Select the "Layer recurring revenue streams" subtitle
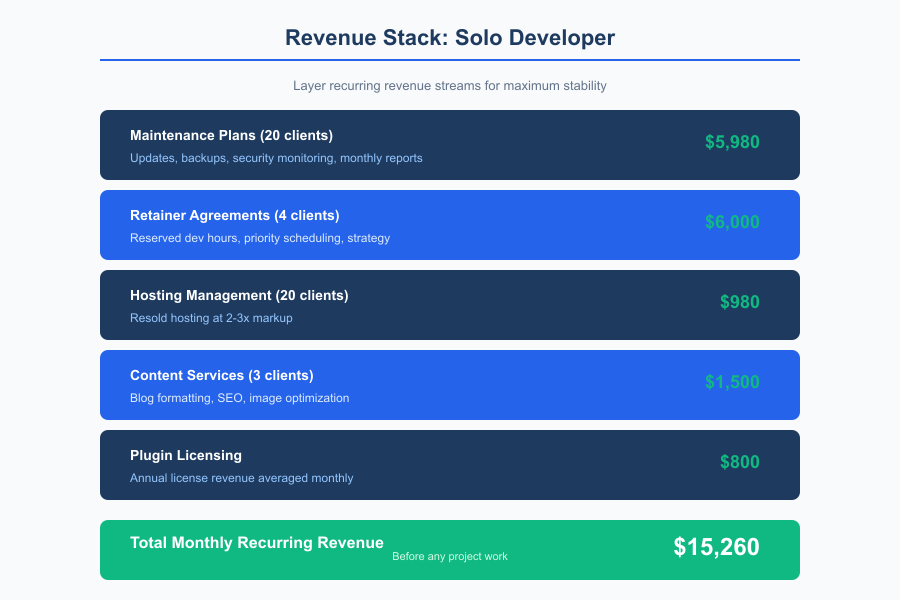900x600 pixels. 450,86
